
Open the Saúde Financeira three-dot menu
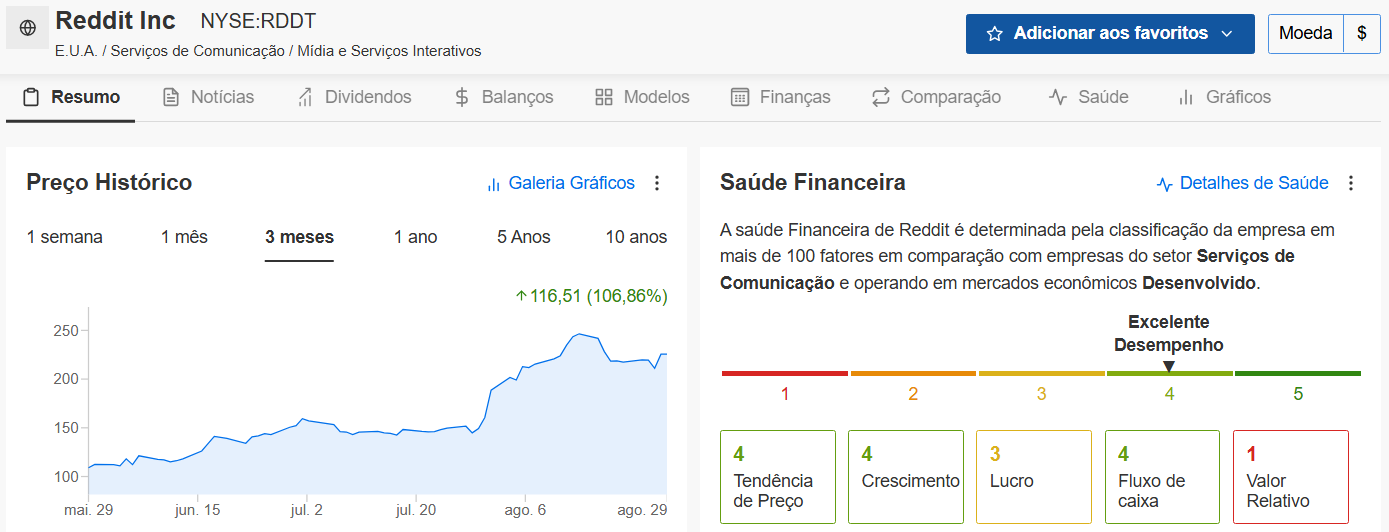click(x=1351, y=183)
